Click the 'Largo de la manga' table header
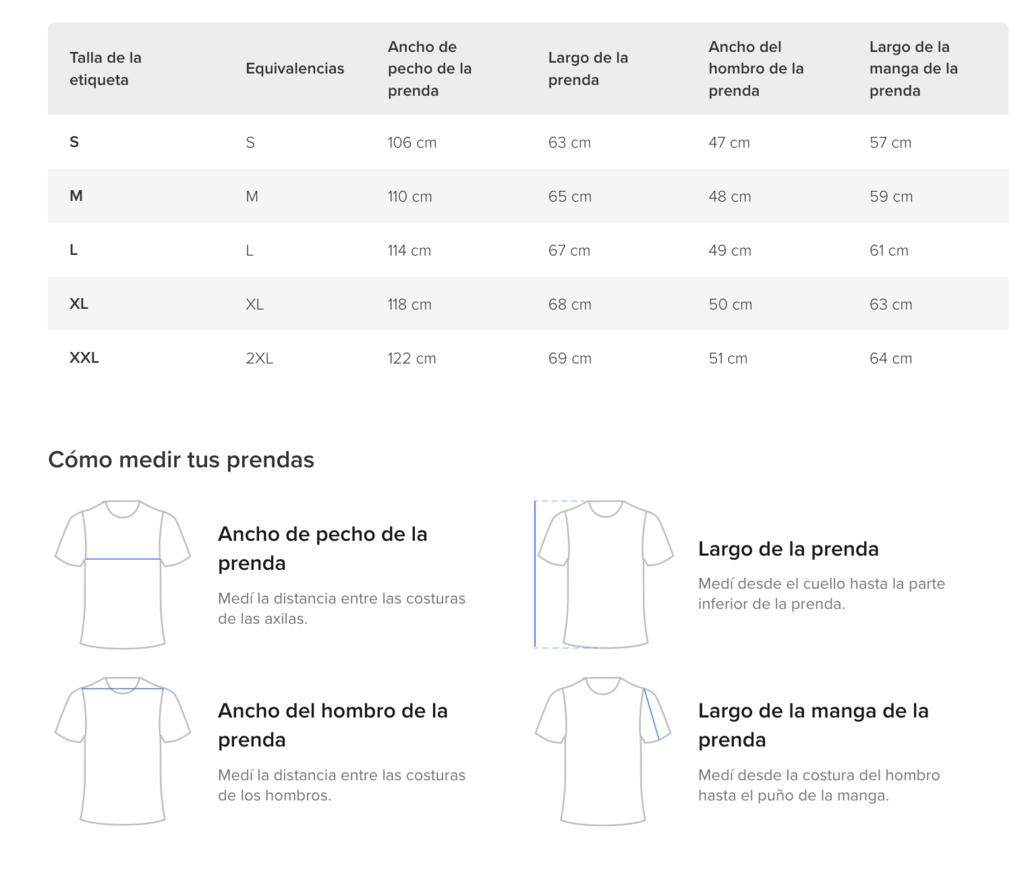This screenshot has height=878, width=1024. tap(913, 69)
